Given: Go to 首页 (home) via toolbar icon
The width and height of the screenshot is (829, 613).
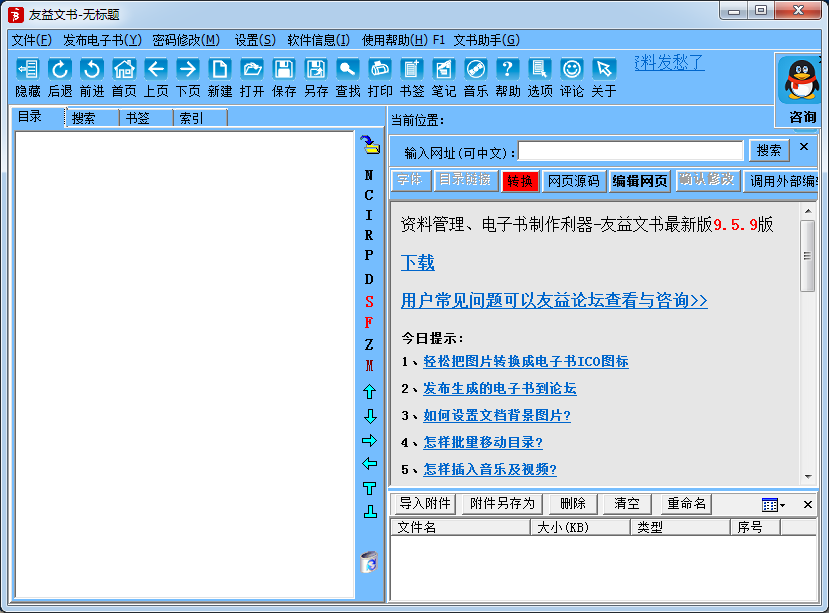Looking at the screenshot, I should coord(124,69).
